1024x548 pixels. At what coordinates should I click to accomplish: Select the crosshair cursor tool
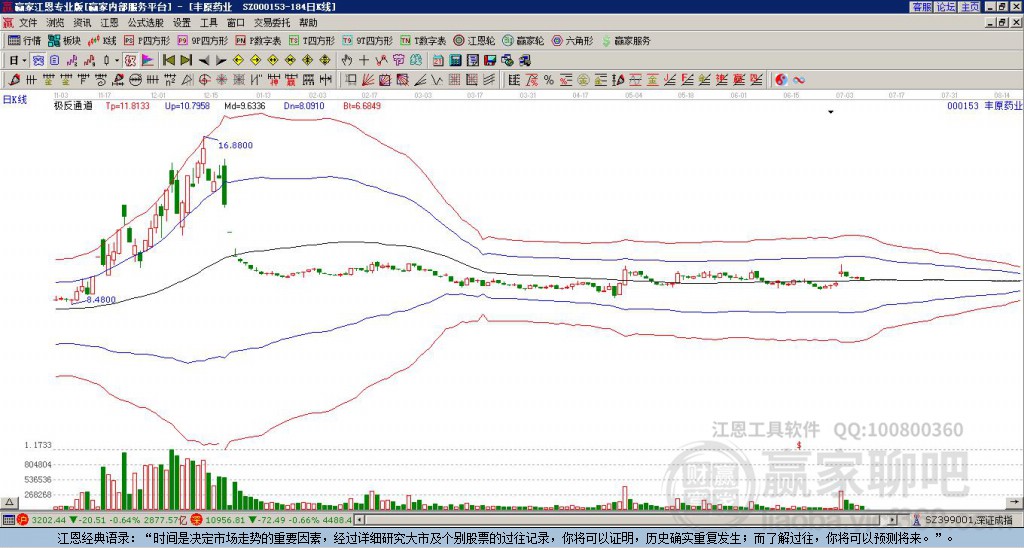click(364, 61)
